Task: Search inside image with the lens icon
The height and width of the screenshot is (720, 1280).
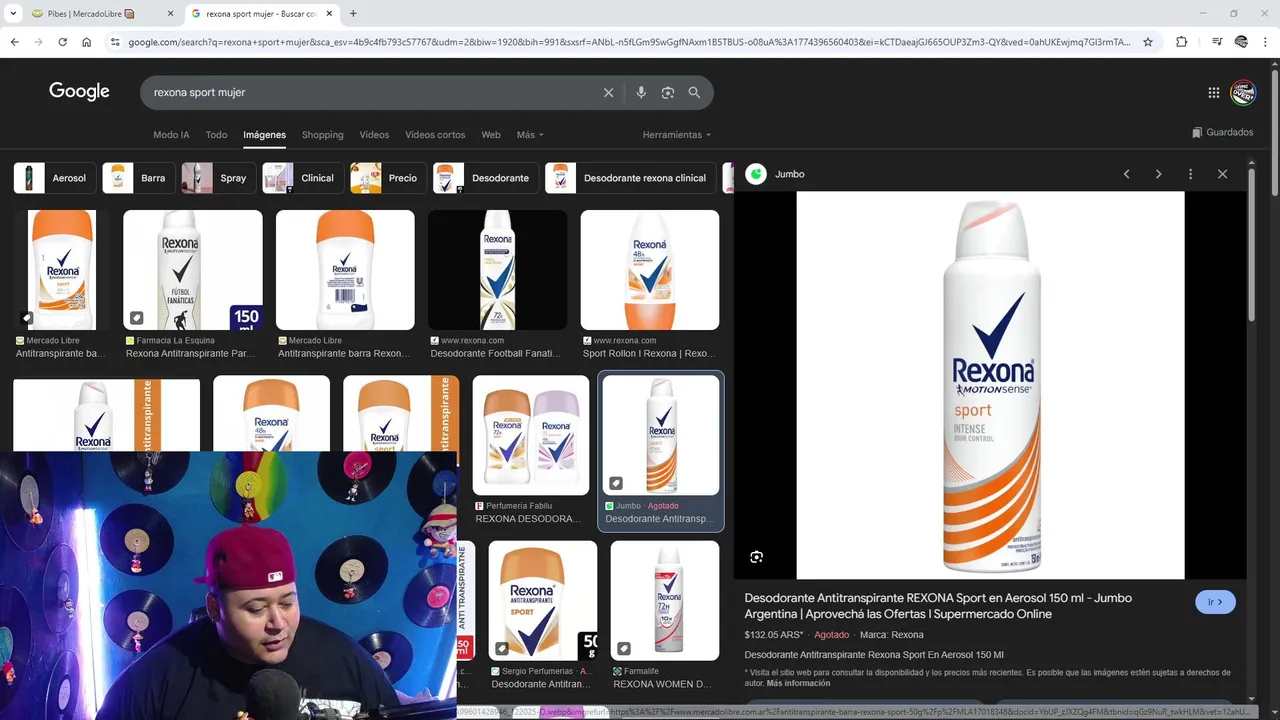Action: click(756, 557)
